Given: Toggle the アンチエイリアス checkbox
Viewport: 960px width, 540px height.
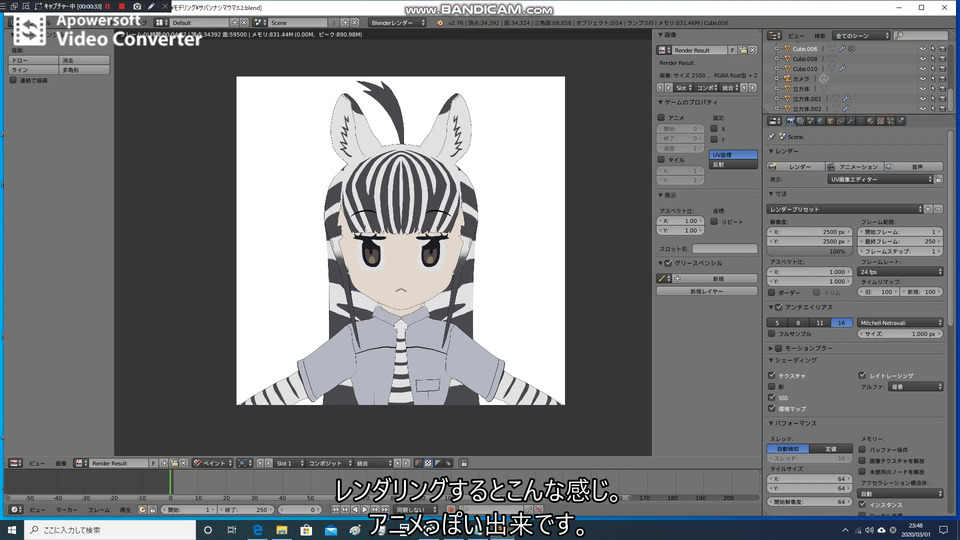Looking at the screenshot, I should [x=779, y=307].
